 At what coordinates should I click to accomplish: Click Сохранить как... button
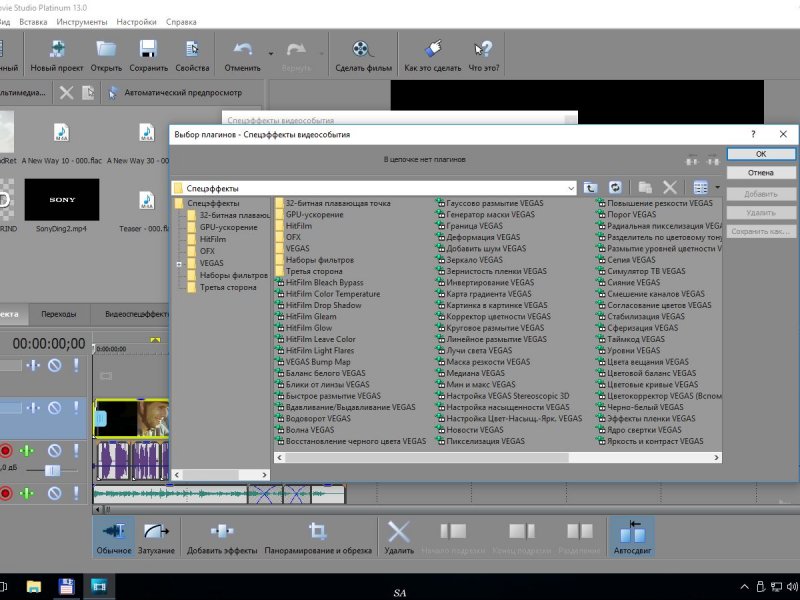point(761,232)
